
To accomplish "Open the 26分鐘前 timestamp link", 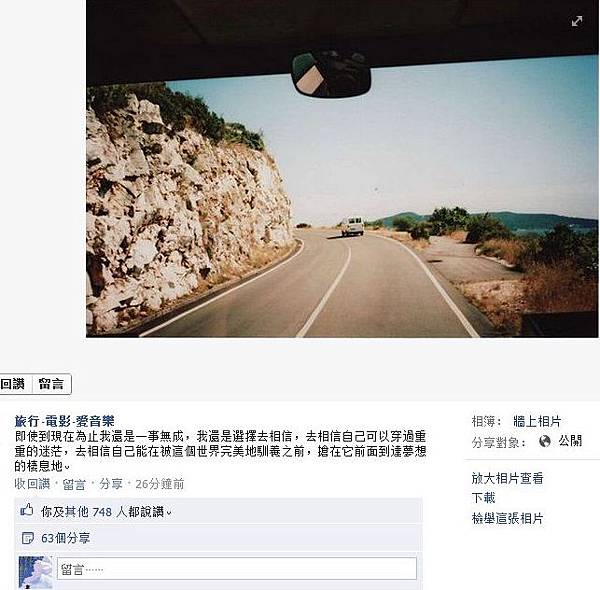I will coord(160,484).
